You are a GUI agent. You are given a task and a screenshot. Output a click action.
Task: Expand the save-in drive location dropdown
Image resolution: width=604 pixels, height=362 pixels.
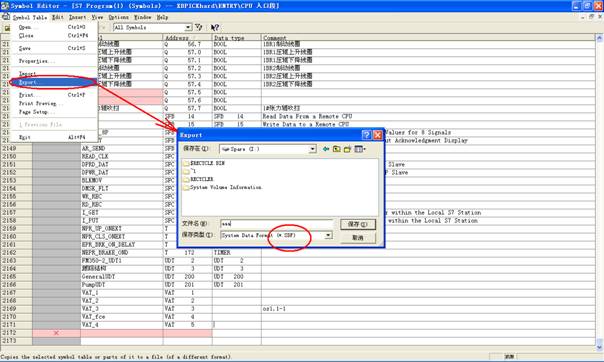[312, 149]
